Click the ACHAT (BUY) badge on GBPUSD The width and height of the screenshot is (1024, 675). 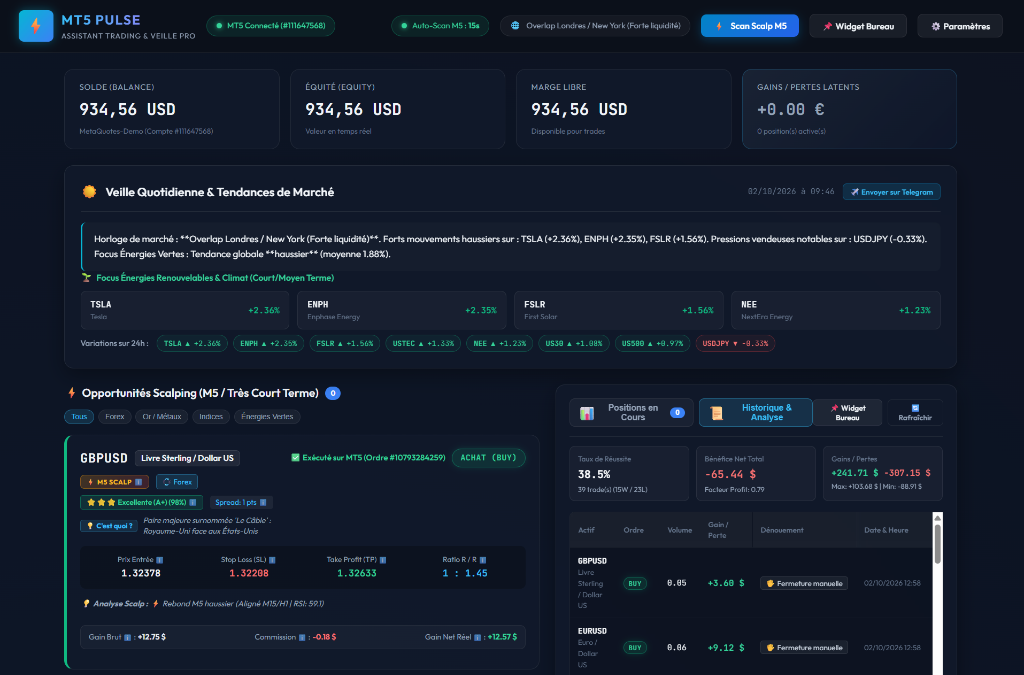488,458
